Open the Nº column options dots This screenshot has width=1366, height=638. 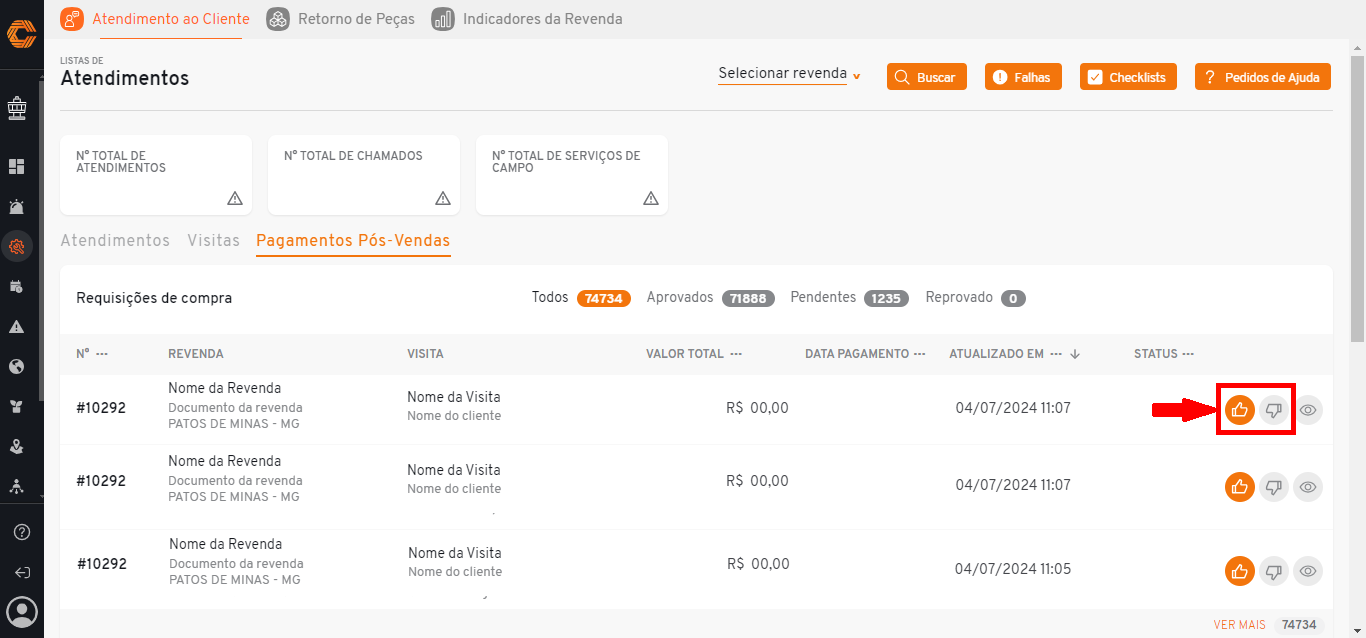(102, 354)
